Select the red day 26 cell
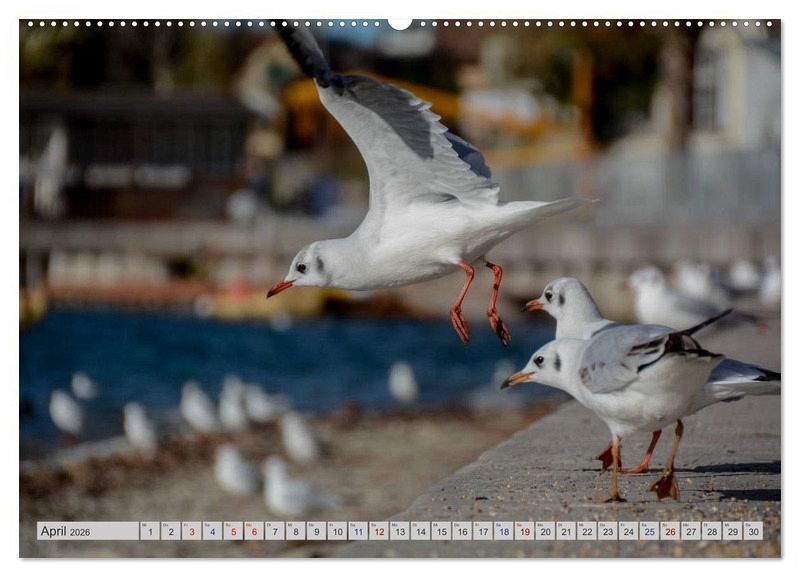Viewport: 800px width, 577px height. pyautogui.click(x=670, y=531)
